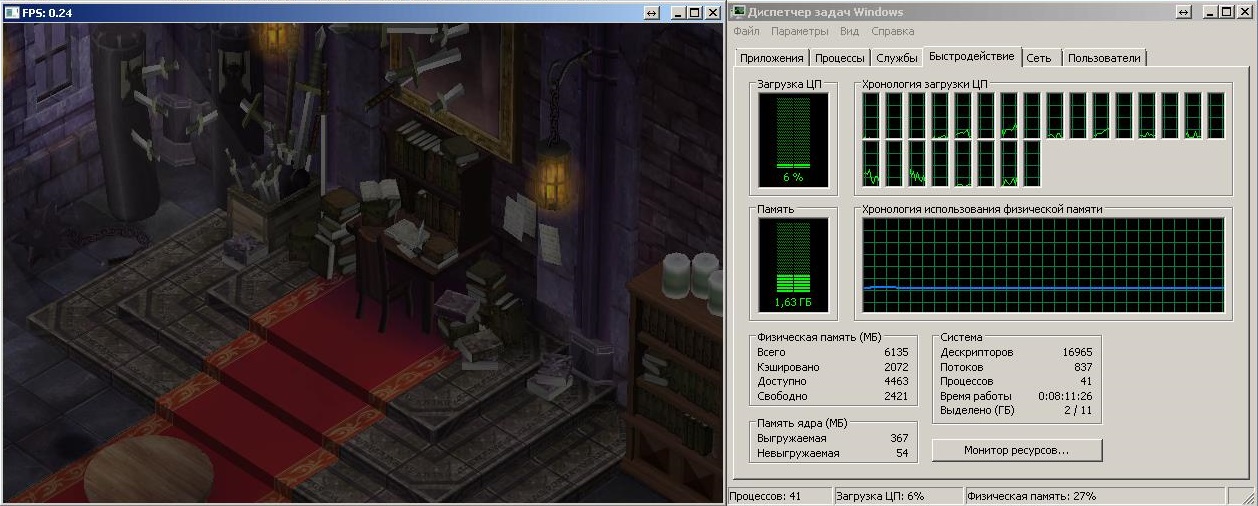Click the FPS window title bar icon
The width and height of the screenshot is (1258, 506).
12,12
